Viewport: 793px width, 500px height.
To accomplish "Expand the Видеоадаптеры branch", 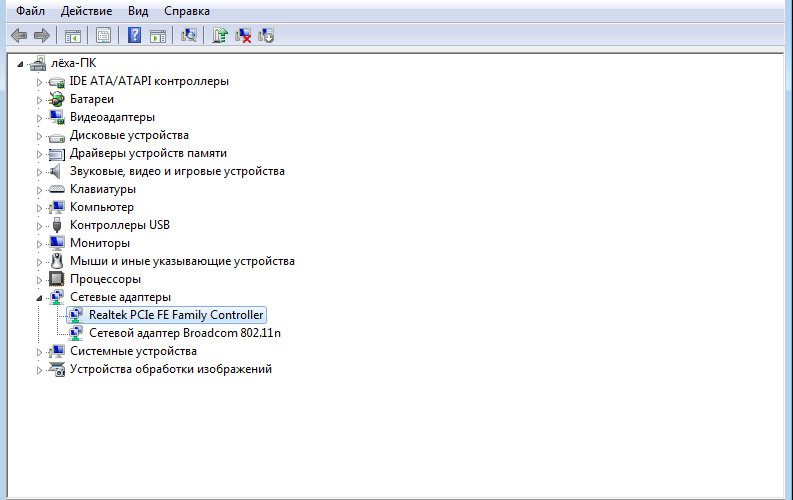I will [39, 118].
